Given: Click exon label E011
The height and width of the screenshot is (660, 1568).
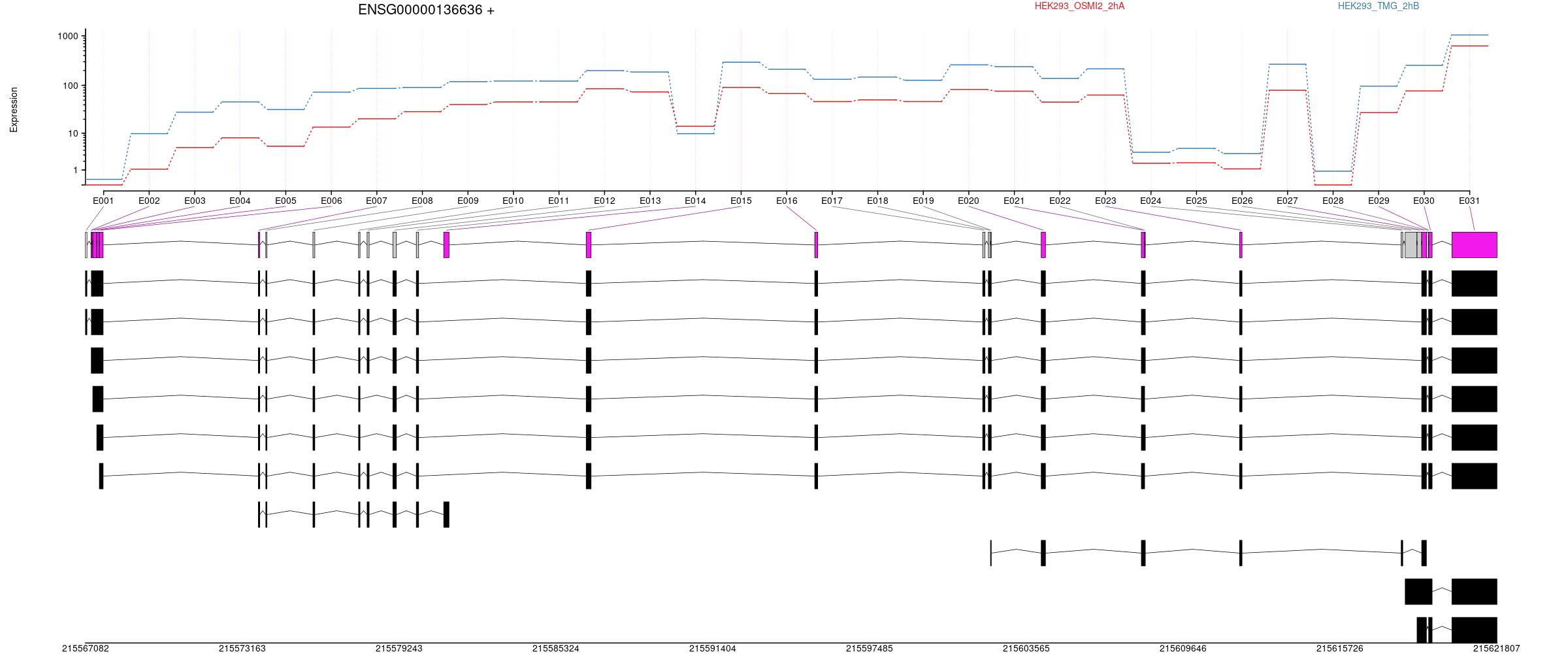Looking at the screenshot, I should pos(559,201).
